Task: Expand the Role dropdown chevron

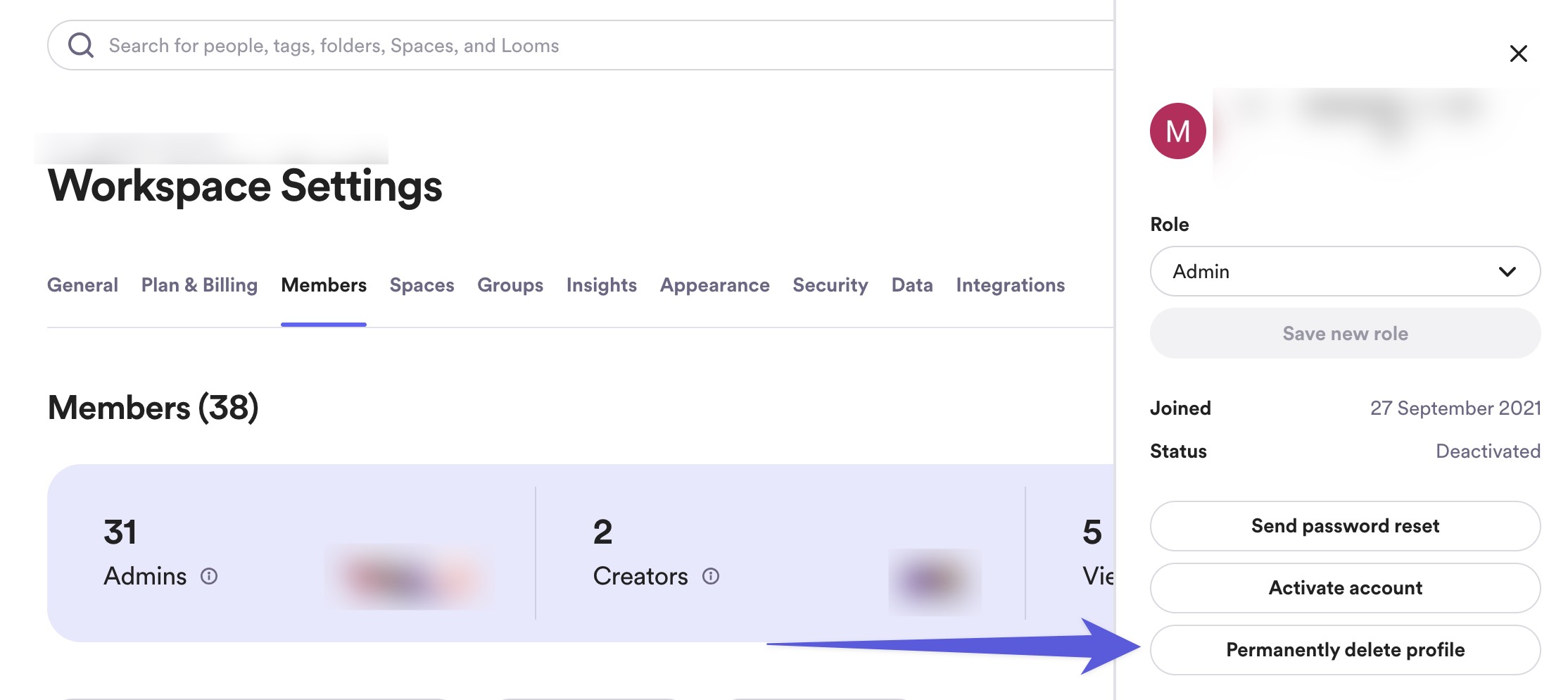Action: [x=1507, y=272]
